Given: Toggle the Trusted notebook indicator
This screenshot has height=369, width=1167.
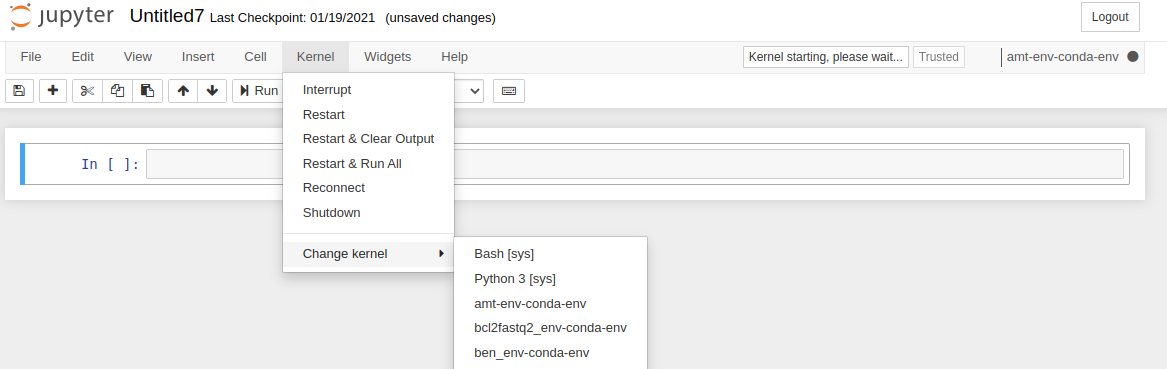Looking at the screenshot, I should coord(939,57).
